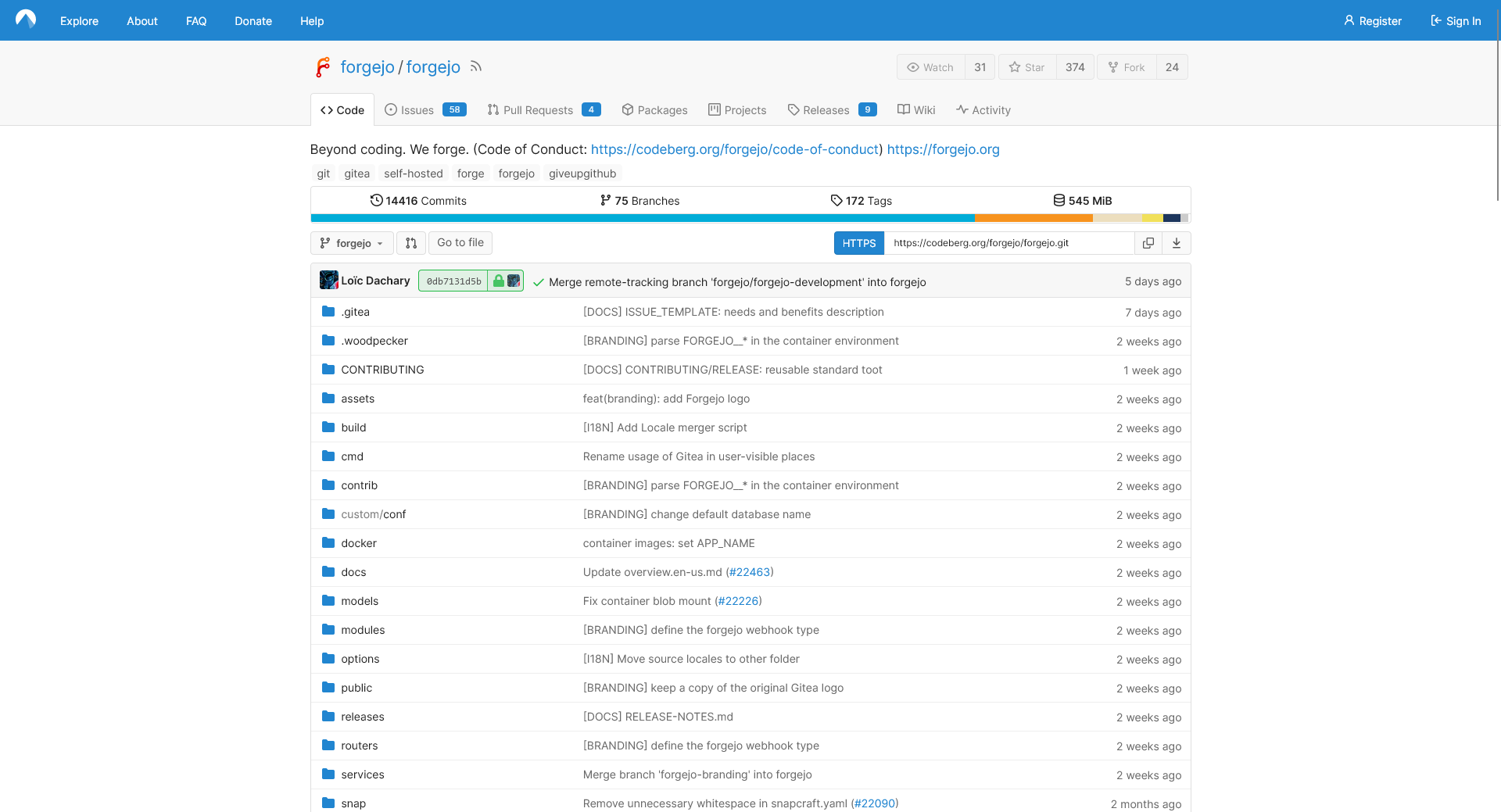Click the yellow segment of the language bar
The height and width of the screenshot is (812, 1501).
tap(1152, 218)
